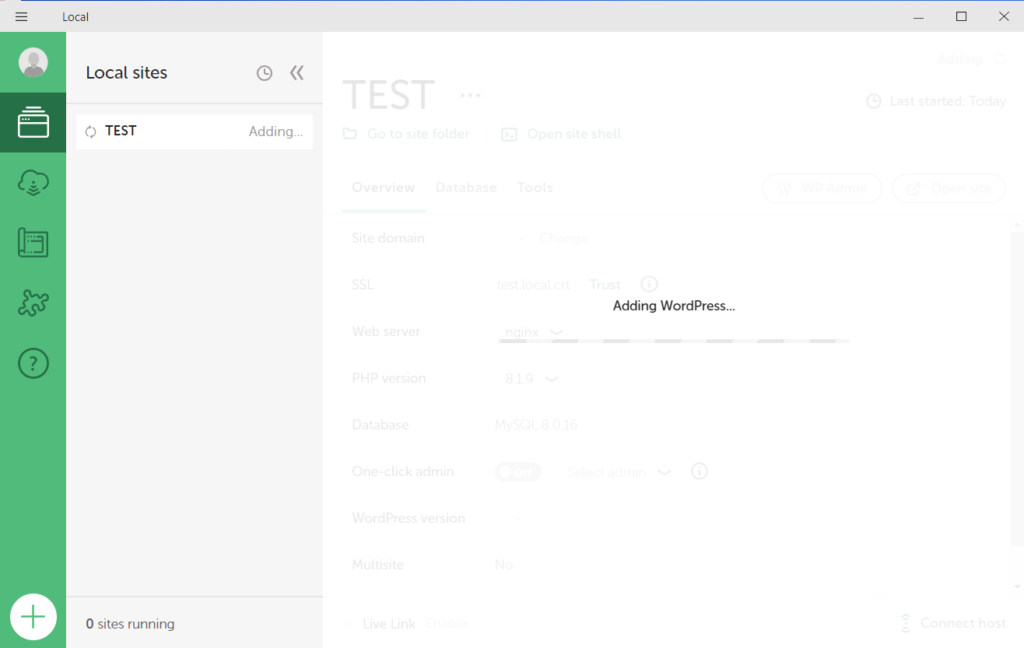The width and height of the screenshot is (1024, 648).
Task: Expand the Web server nginx dropdown
Action: [x=534, y=332]
